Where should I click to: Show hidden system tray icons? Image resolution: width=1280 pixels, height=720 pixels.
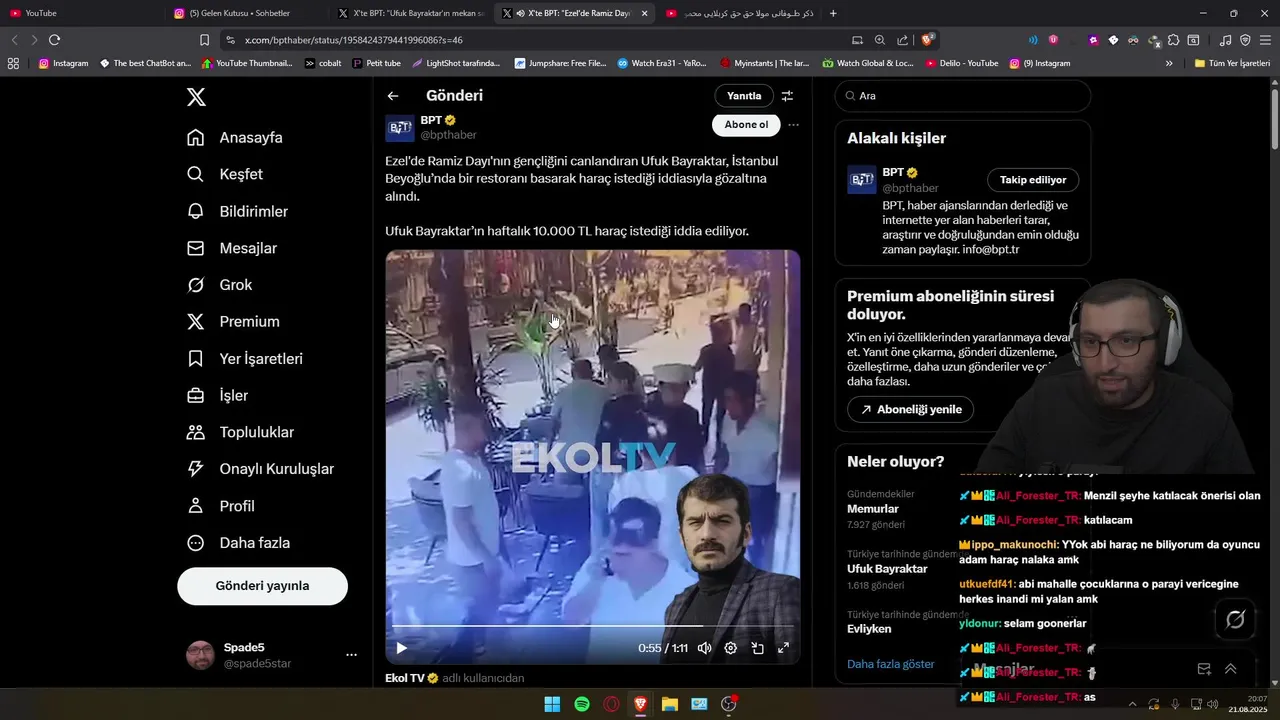coord(1135,704)
